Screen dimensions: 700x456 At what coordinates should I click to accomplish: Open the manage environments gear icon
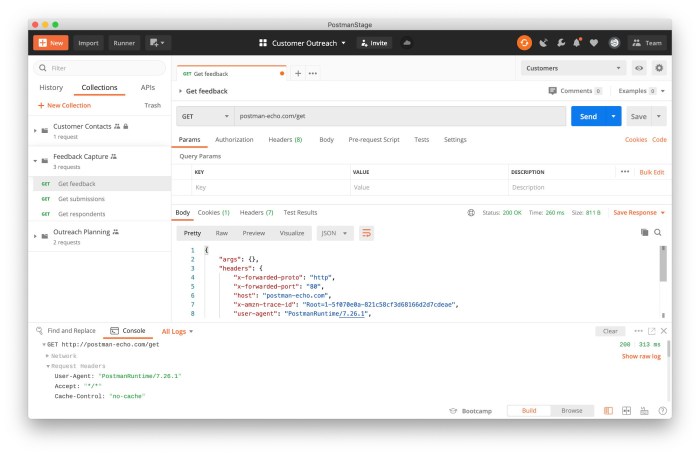click(659, 68)
